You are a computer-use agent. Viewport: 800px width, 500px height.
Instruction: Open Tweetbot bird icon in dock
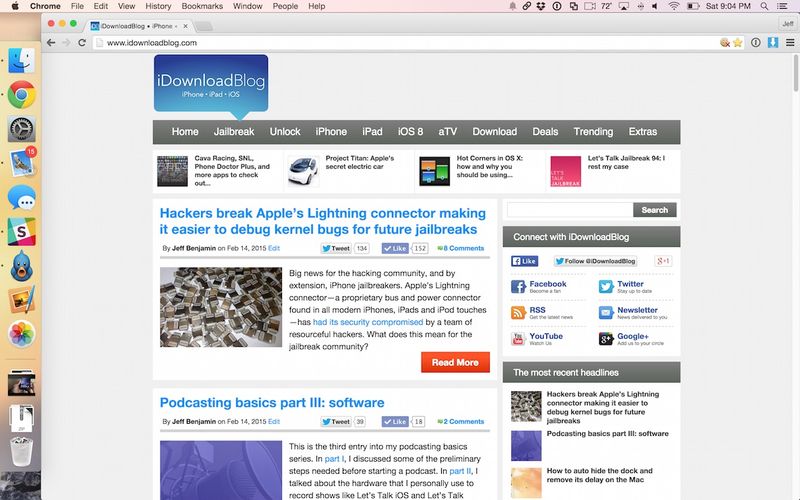pyautogui.click(x=21, y=266)
